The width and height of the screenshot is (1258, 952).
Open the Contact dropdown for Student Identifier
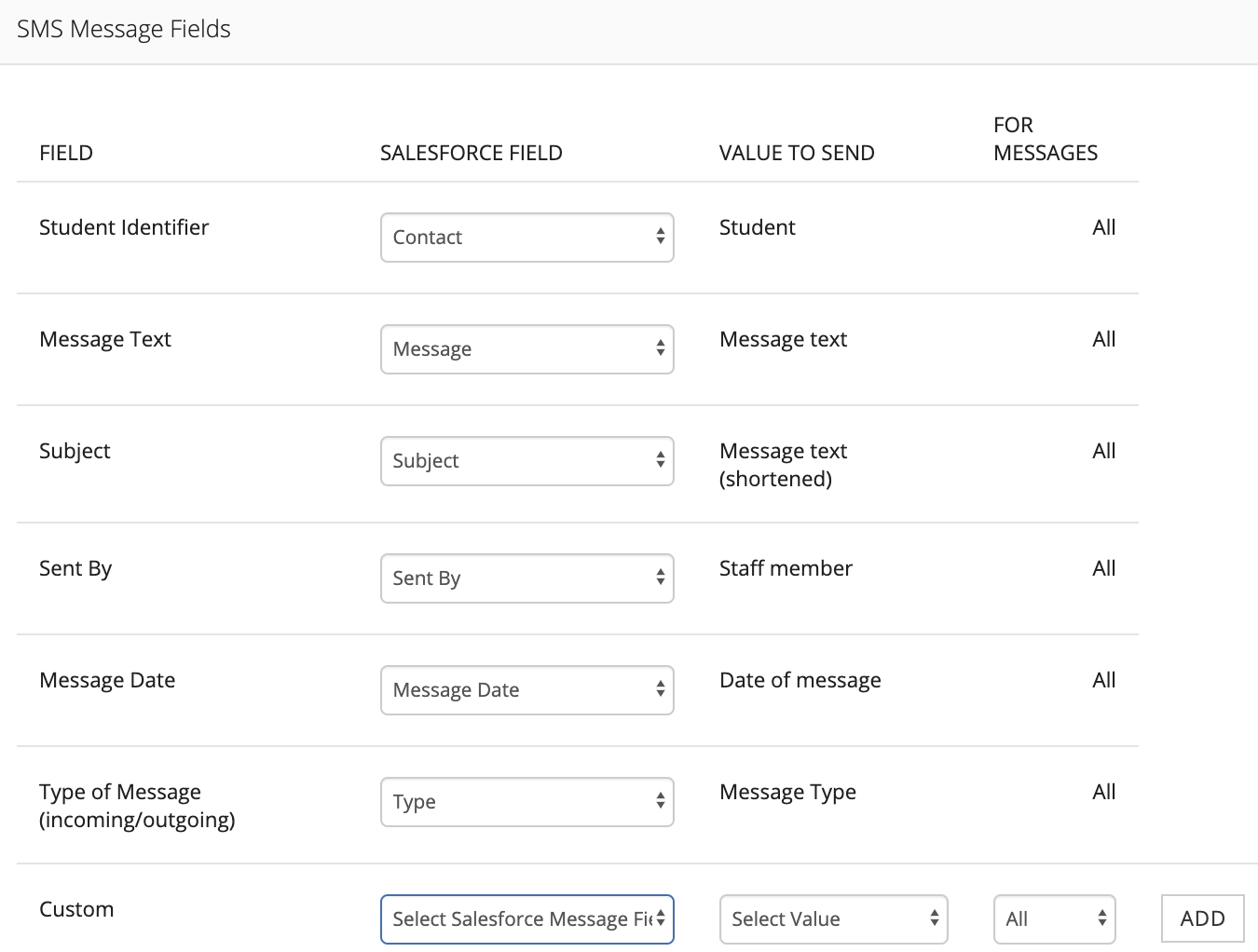coord(526,238)
